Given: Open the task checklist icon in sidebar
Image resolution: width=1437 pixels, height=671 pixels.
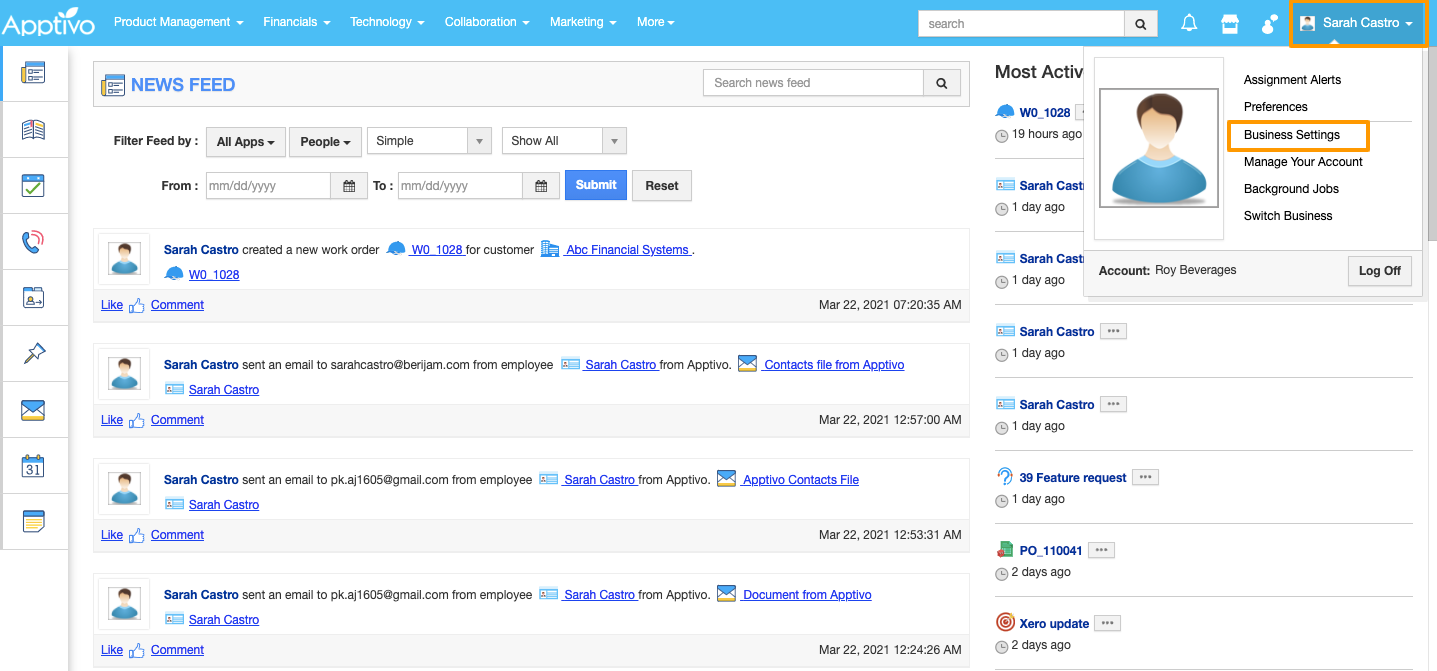Looking at the screenshot, I should click(x=34, y=186).
